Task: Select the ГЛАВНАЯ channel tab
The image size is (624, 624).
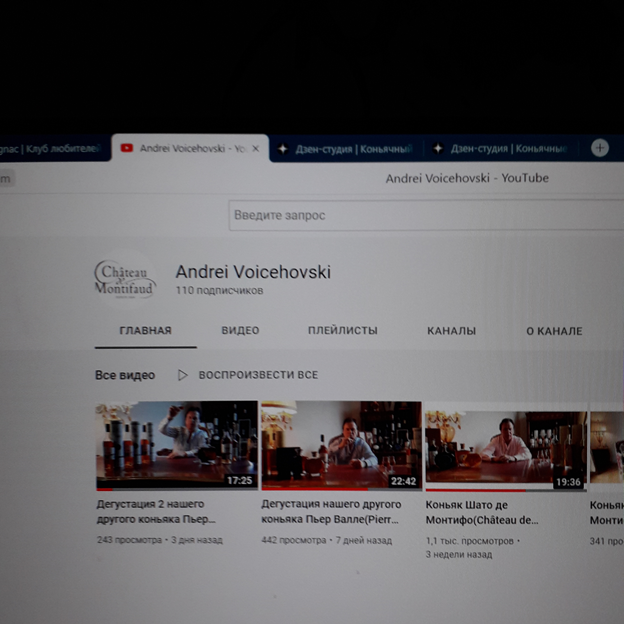Action: (146, 331)
